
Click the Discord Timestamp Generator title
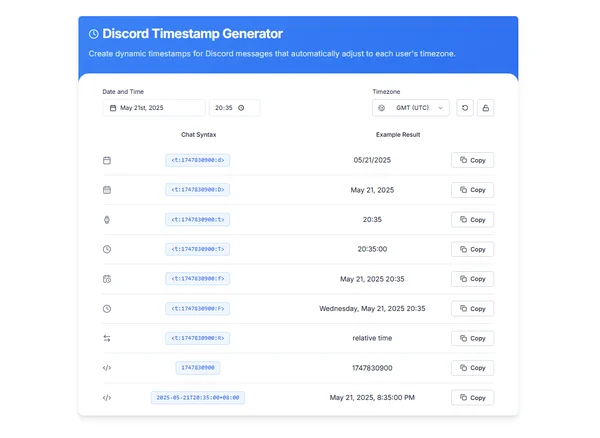click(x=192, y=34)
